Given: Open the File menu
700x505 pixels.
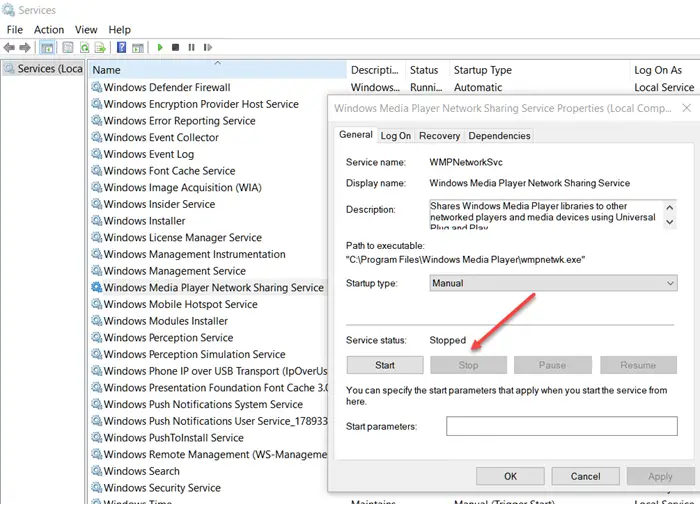Looking at the screenshot, I should click(15, 29).
